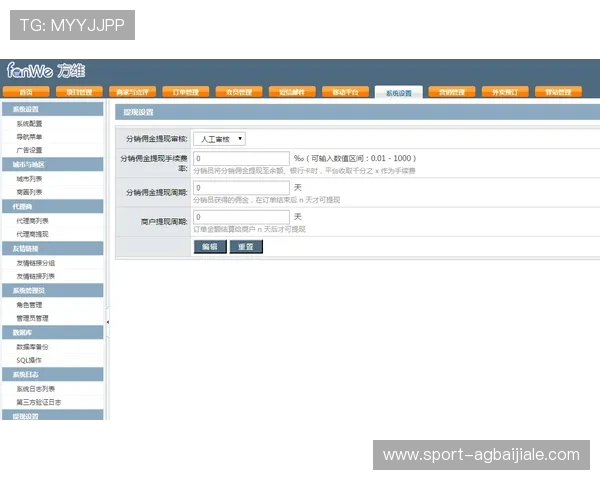Open the 人工审核 withdrawal review dropdown
600x480 pixels.
click(219, 139)
